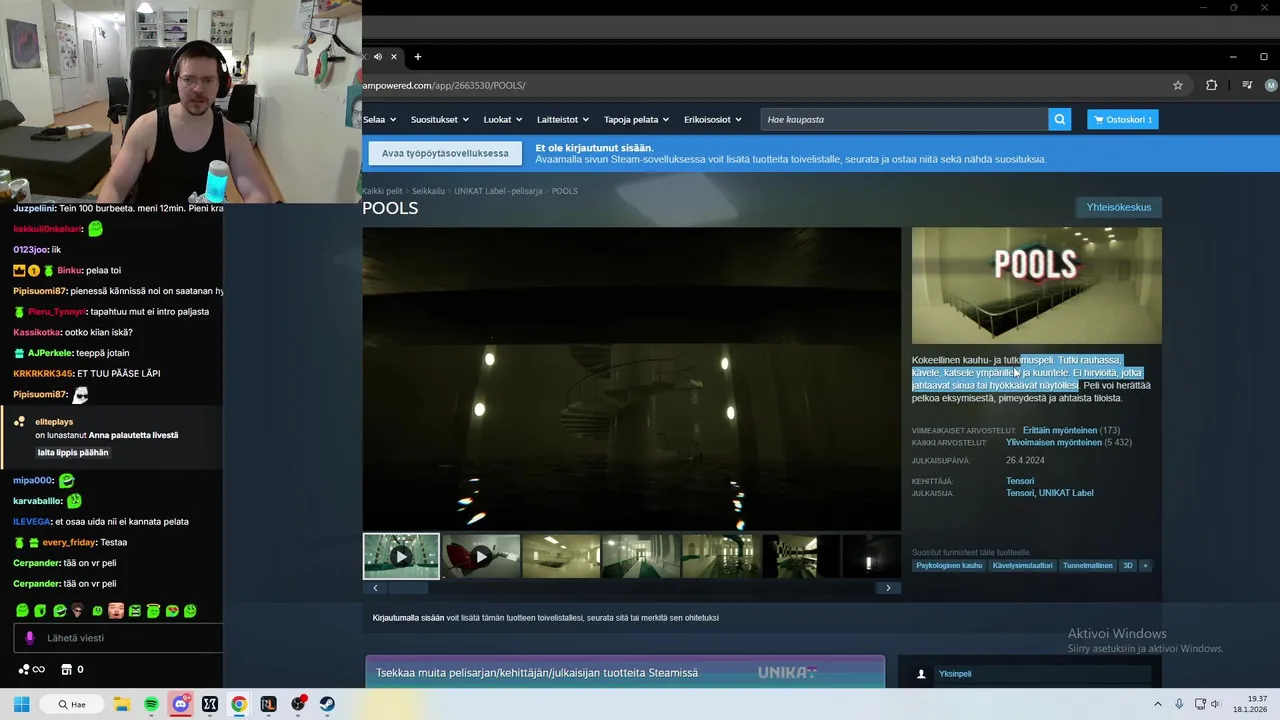
Task: Open the media control icon in Chrome toolbar
Action: coord(1247,85)
